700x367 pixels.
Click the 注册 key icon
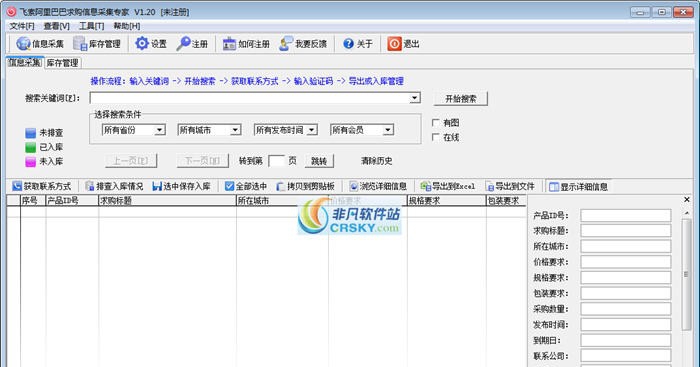[x=183, y=43]
